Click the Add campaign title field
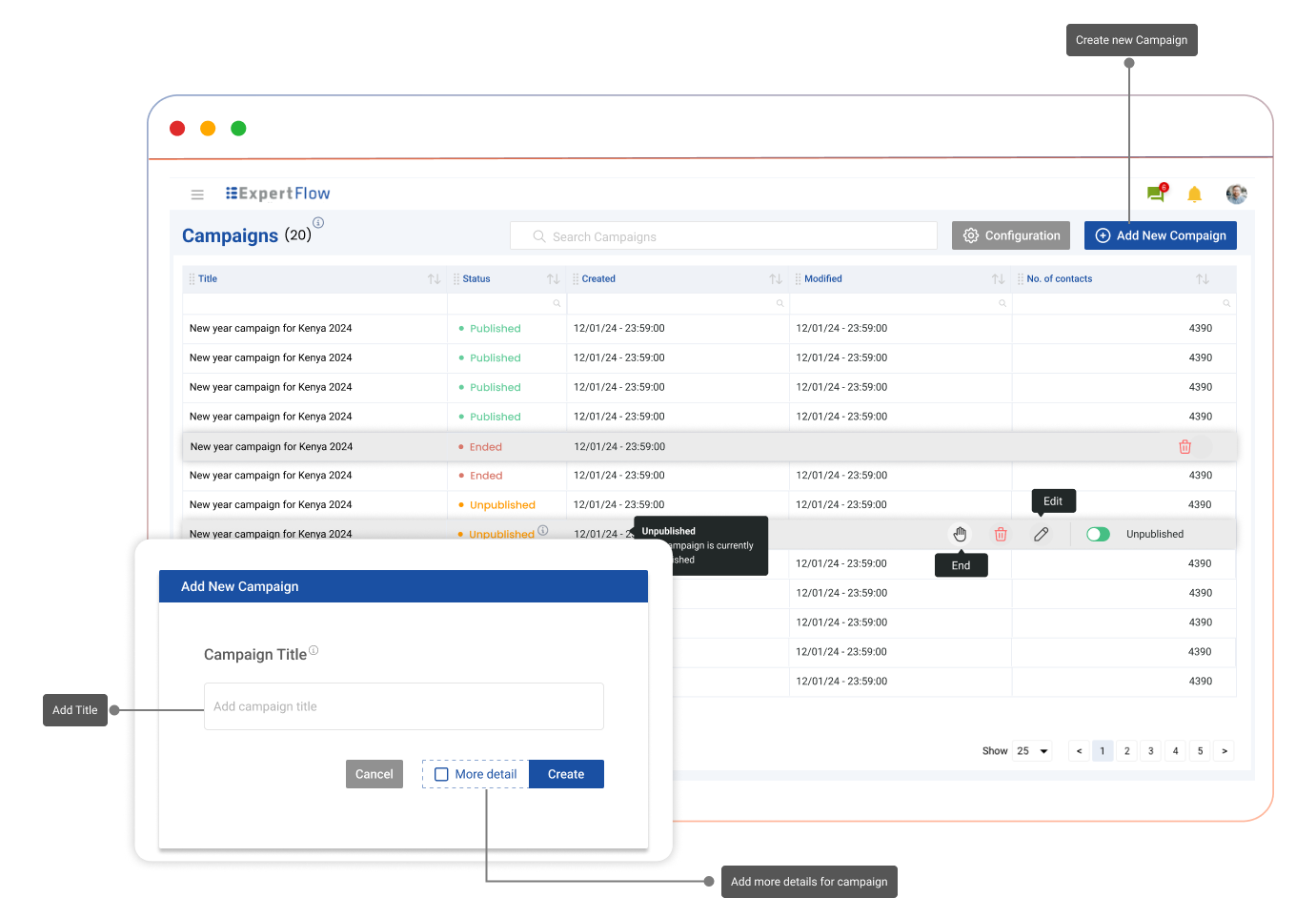 click(403, 706)
